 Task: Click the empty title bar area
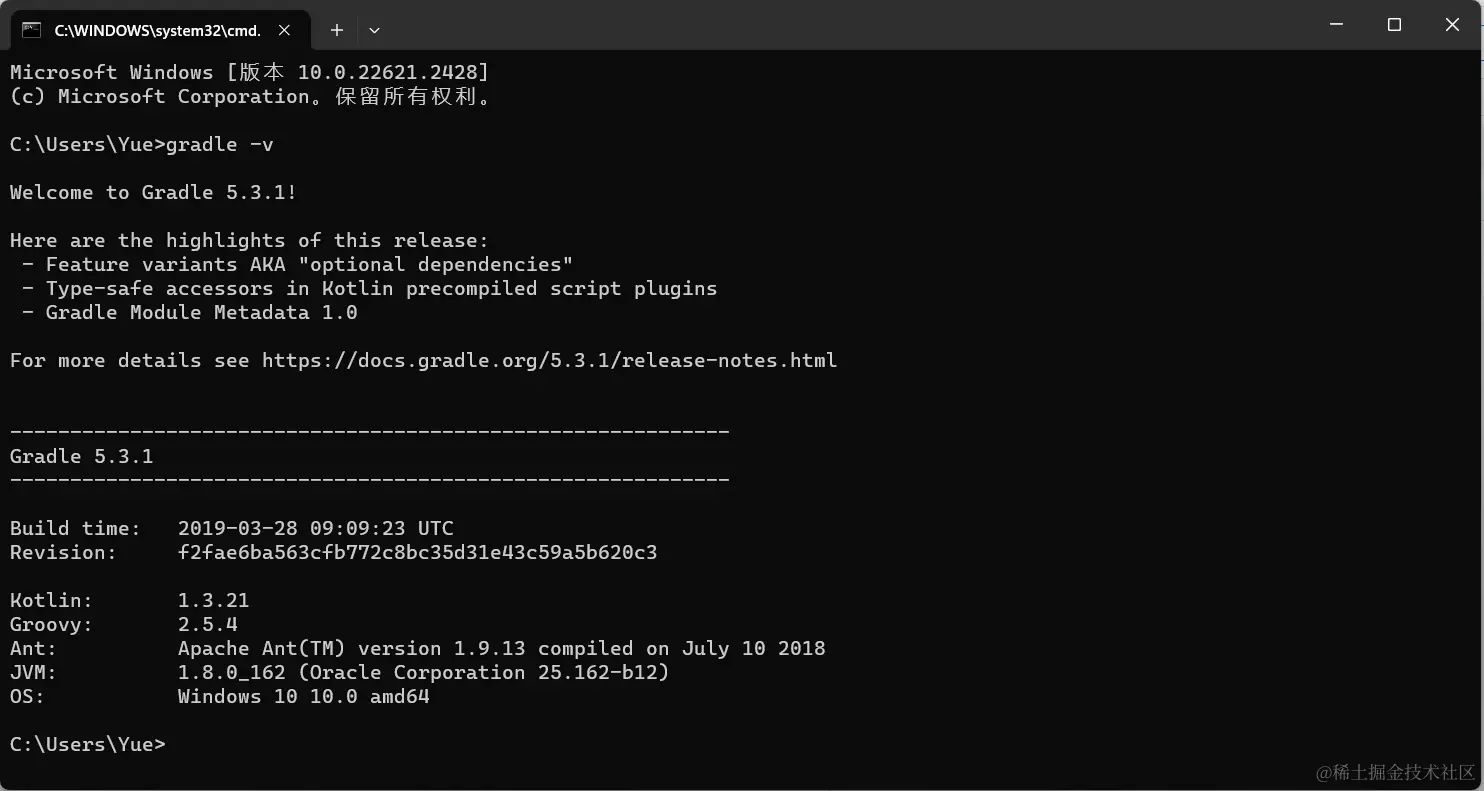[800, 25]
